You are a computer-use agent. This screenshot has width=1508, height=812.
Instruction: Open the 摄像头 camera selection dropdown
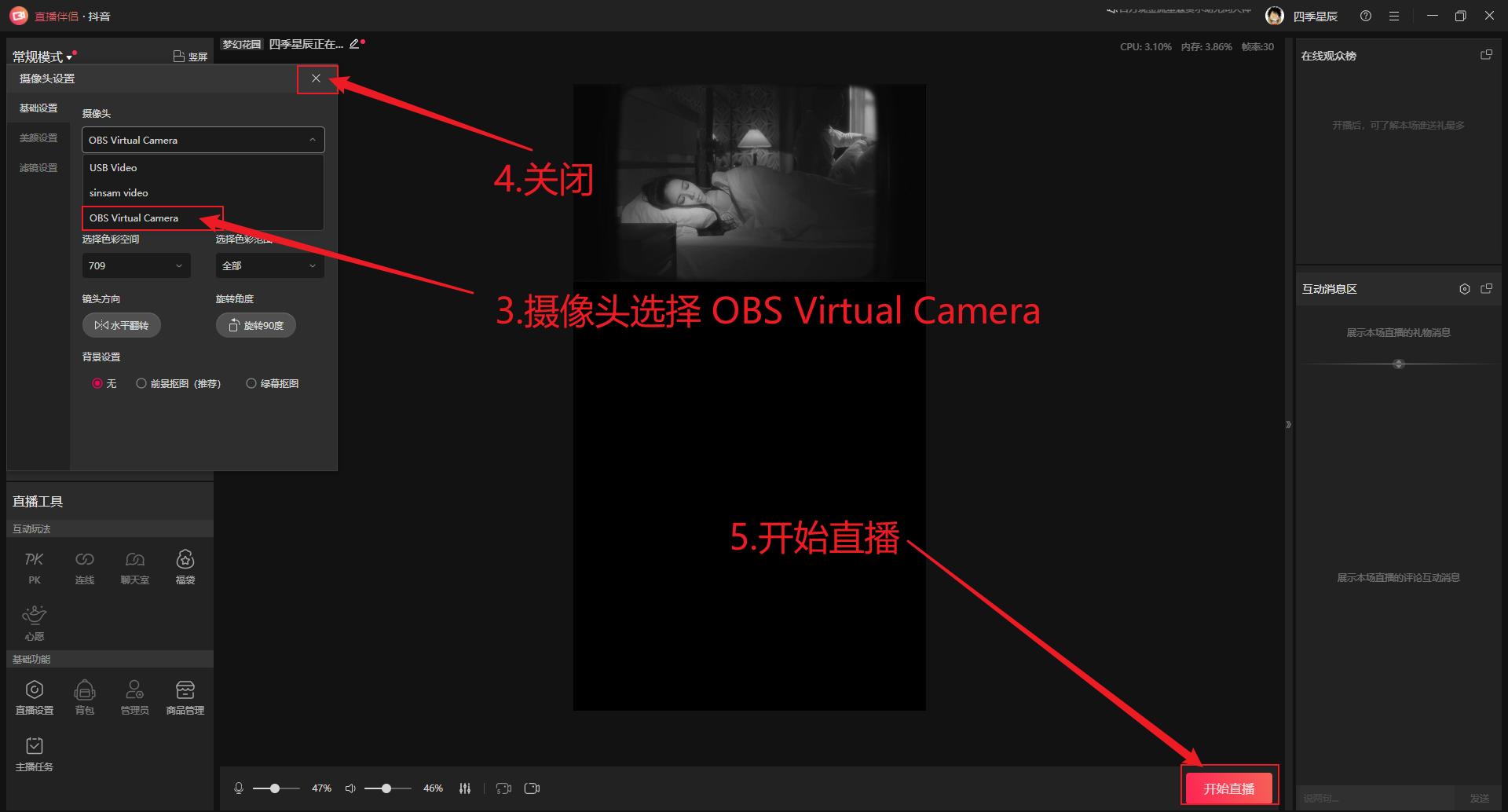point(203,140)
